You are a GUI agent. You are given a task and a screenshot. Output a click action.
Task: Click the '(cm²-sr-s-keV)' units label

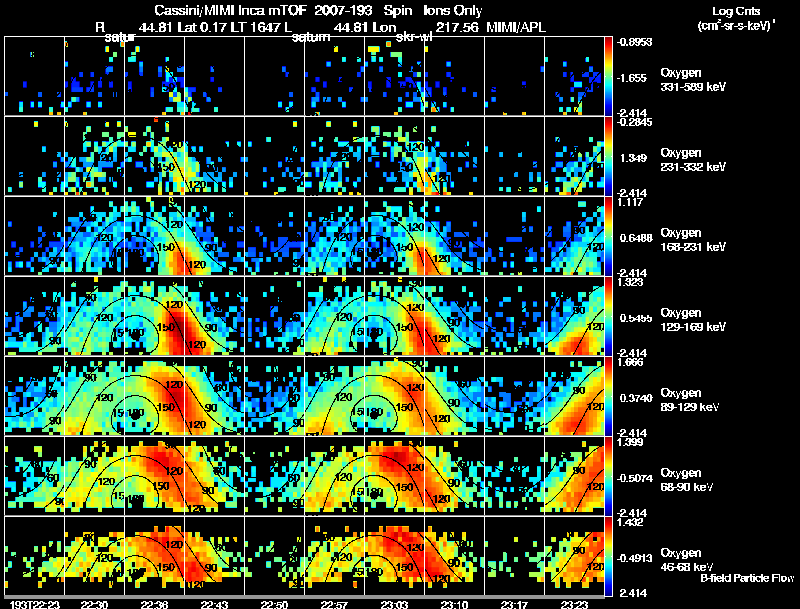735,26
